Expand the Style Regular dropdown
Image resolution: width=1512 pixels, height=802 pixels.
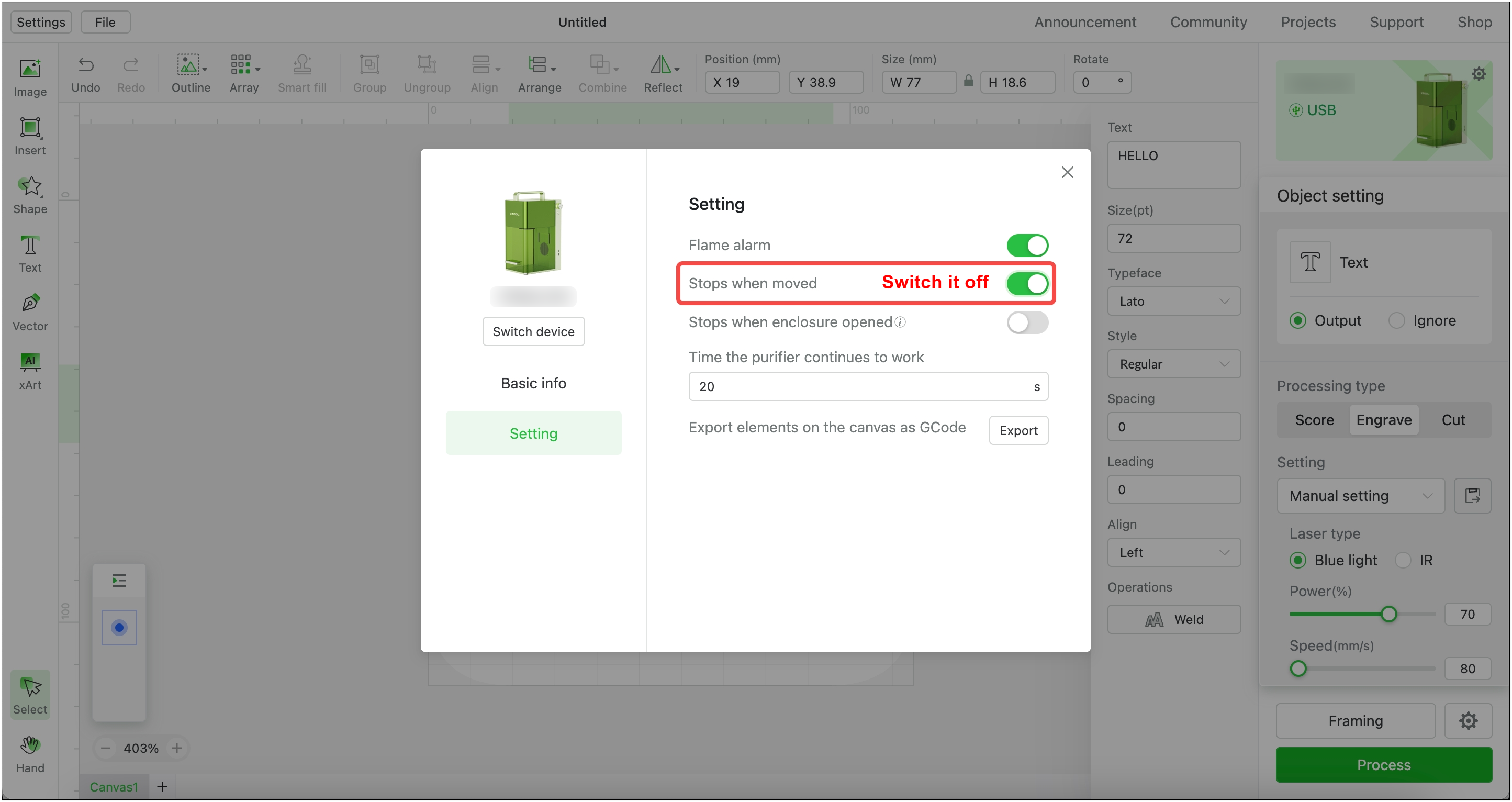[1173, 364]
